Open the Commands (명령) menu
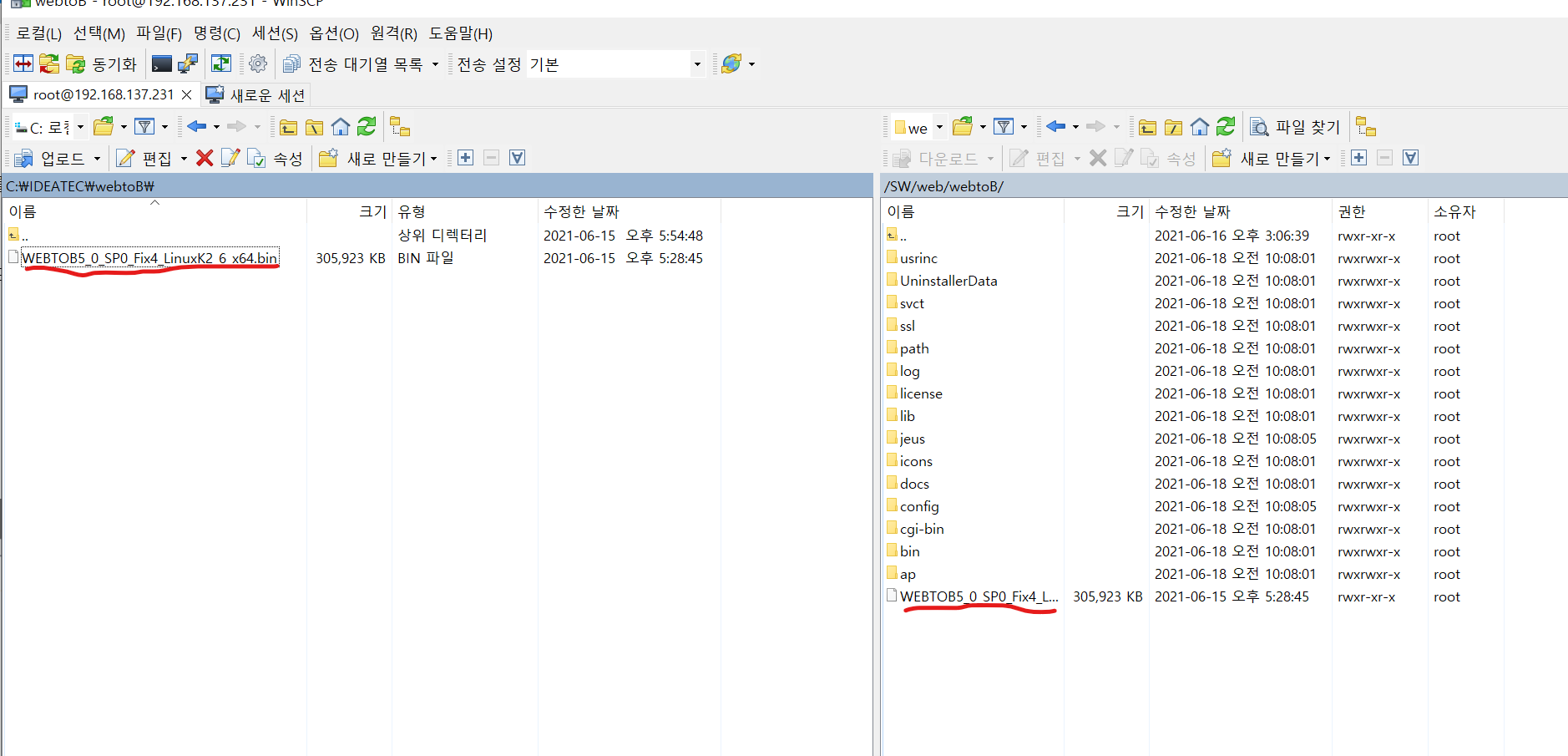 217,33
